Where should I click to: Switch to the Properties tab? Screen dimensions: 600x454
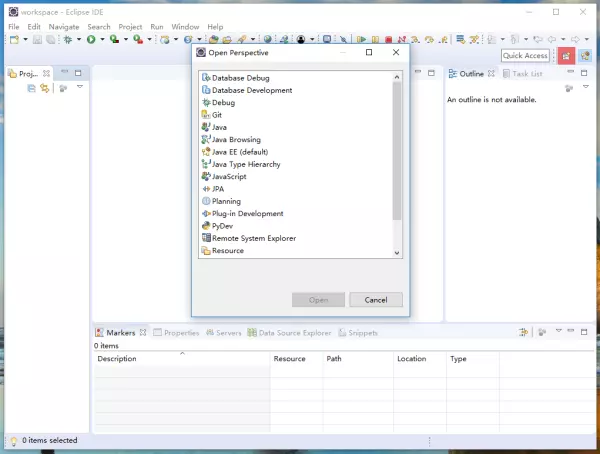(x=176, y=333)
